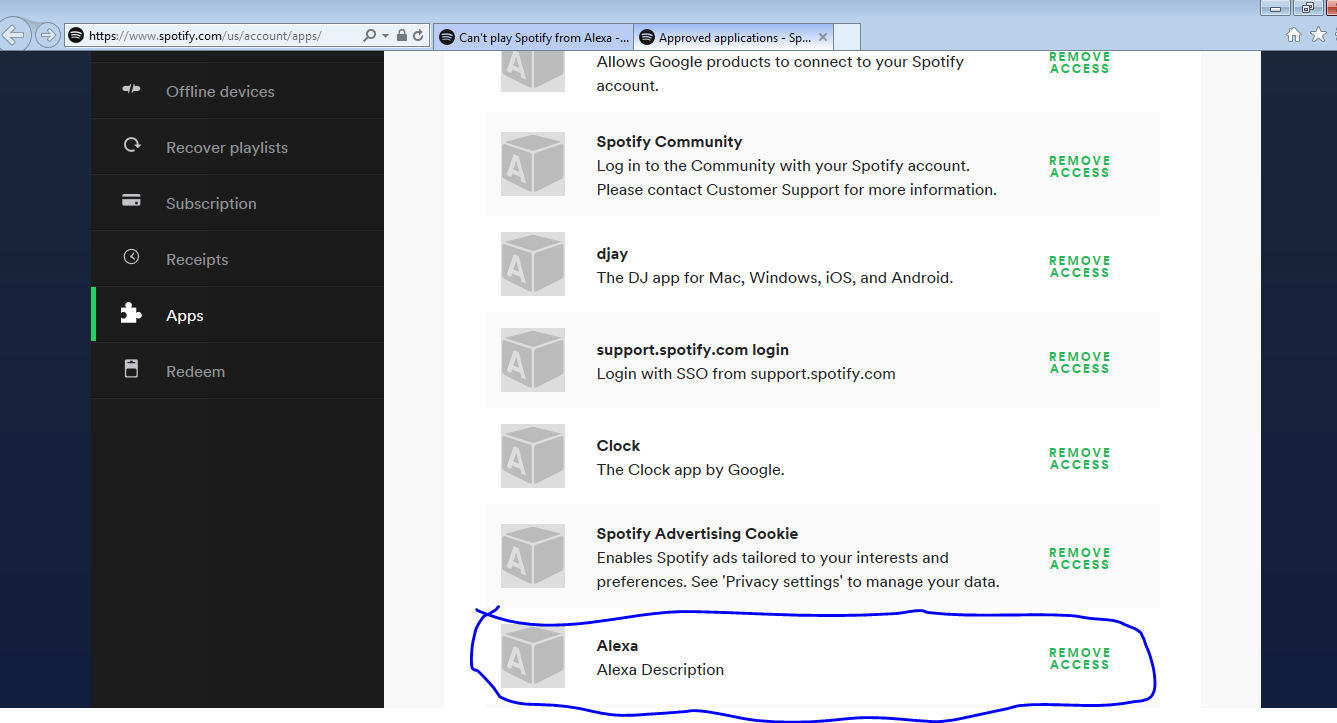This screenshot has height=723, width=1337.
Task: Click the Recover playlists refresh icon
Action: pos(131,145)
